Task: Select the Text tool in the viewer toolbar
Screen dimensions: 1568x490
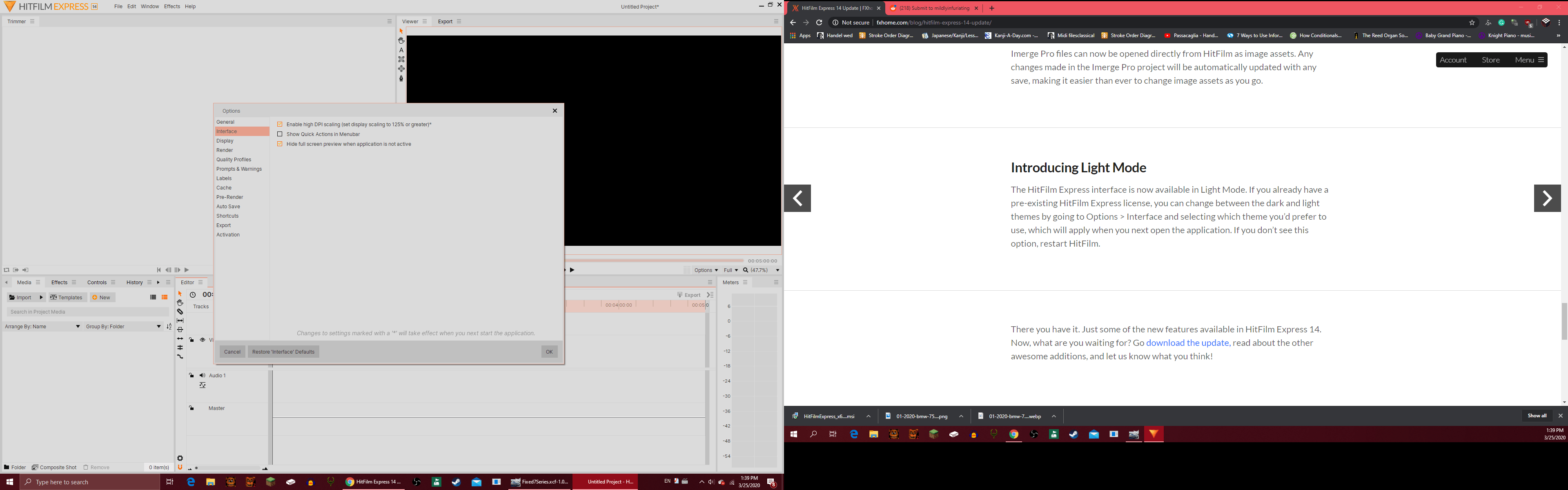Action: pyautogui.click(x=401, y=49)
